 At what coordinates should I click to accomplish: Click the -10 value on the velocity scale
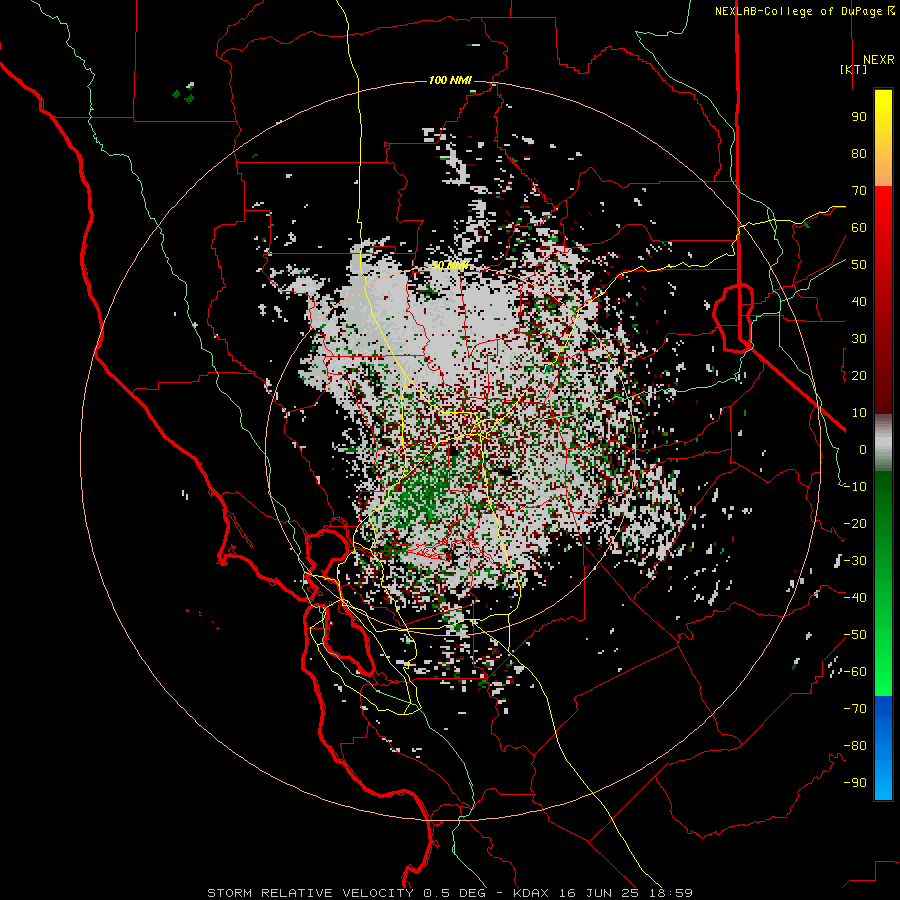tap(855, 487)
